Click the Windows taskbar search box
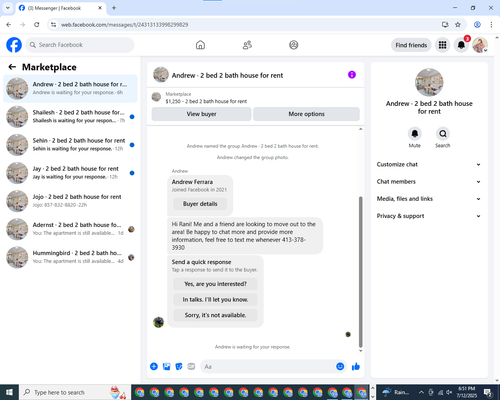This screenshot has height=400, width=500. pyautogui.click(x=75, y=392)
